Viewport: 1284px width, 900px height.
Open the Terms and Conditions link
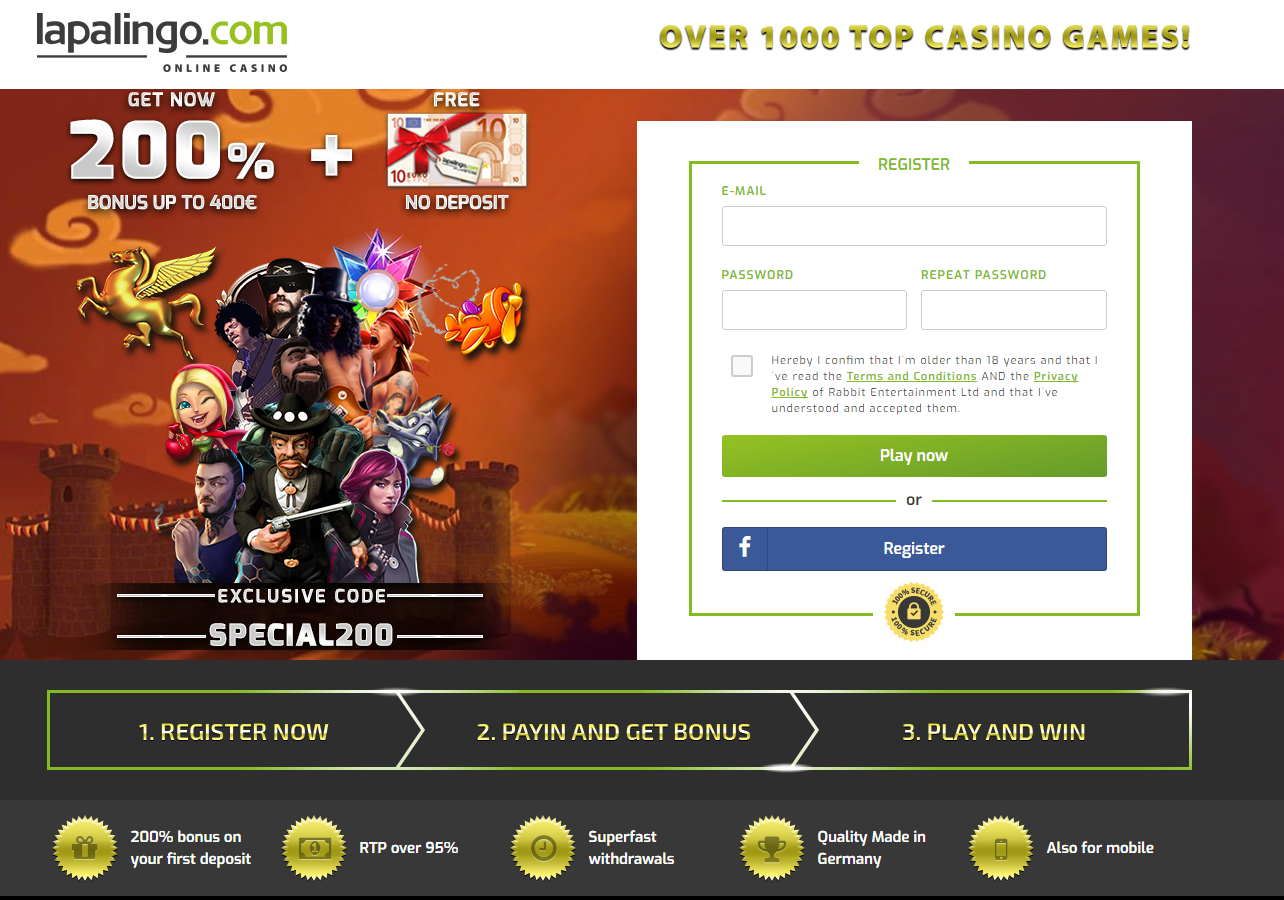[x=911, y=376]
